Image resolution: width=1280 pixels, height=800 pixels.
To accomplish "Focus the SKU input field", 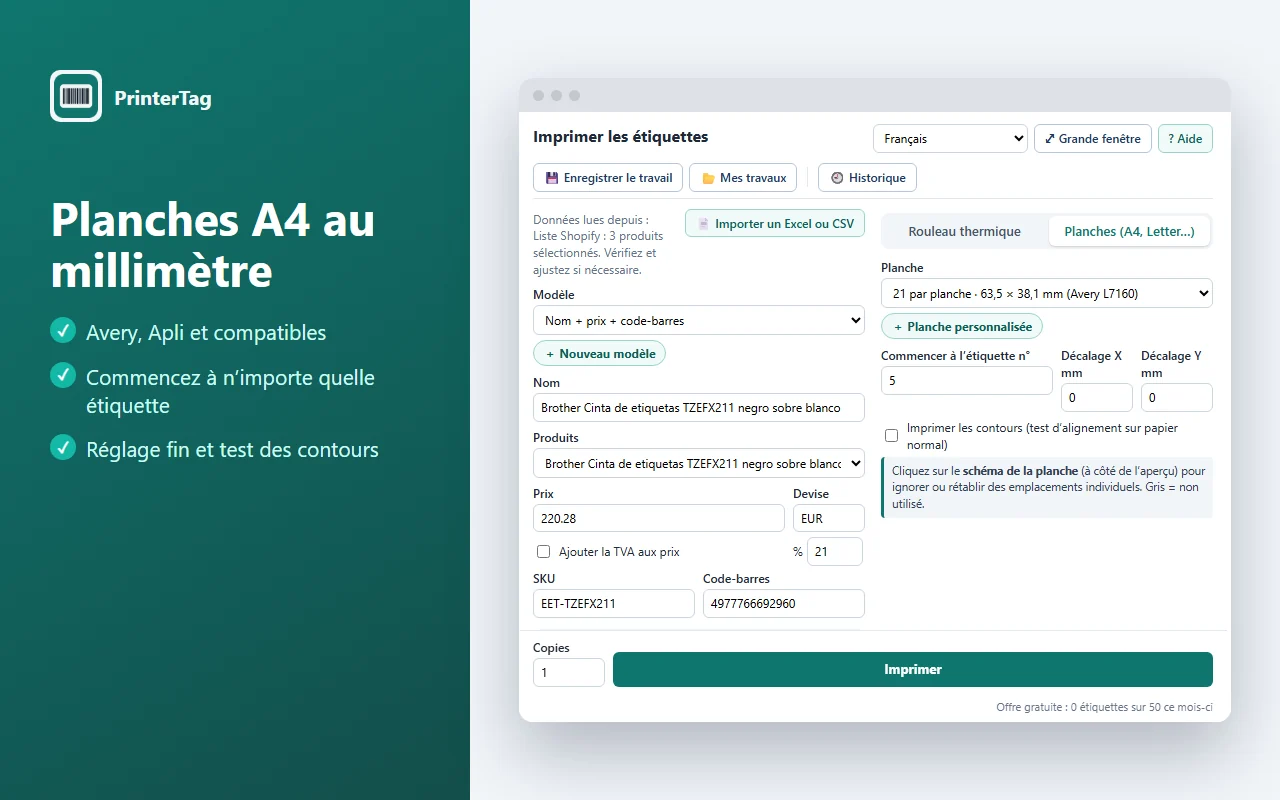I will coord(614,603).
